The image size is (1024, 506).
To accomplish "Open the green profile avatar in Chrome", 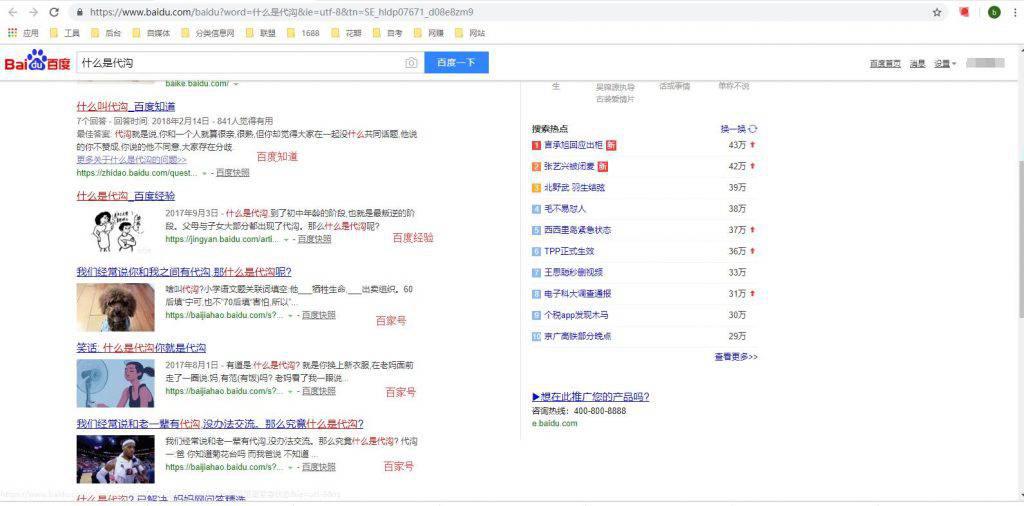I will (994, 12).
